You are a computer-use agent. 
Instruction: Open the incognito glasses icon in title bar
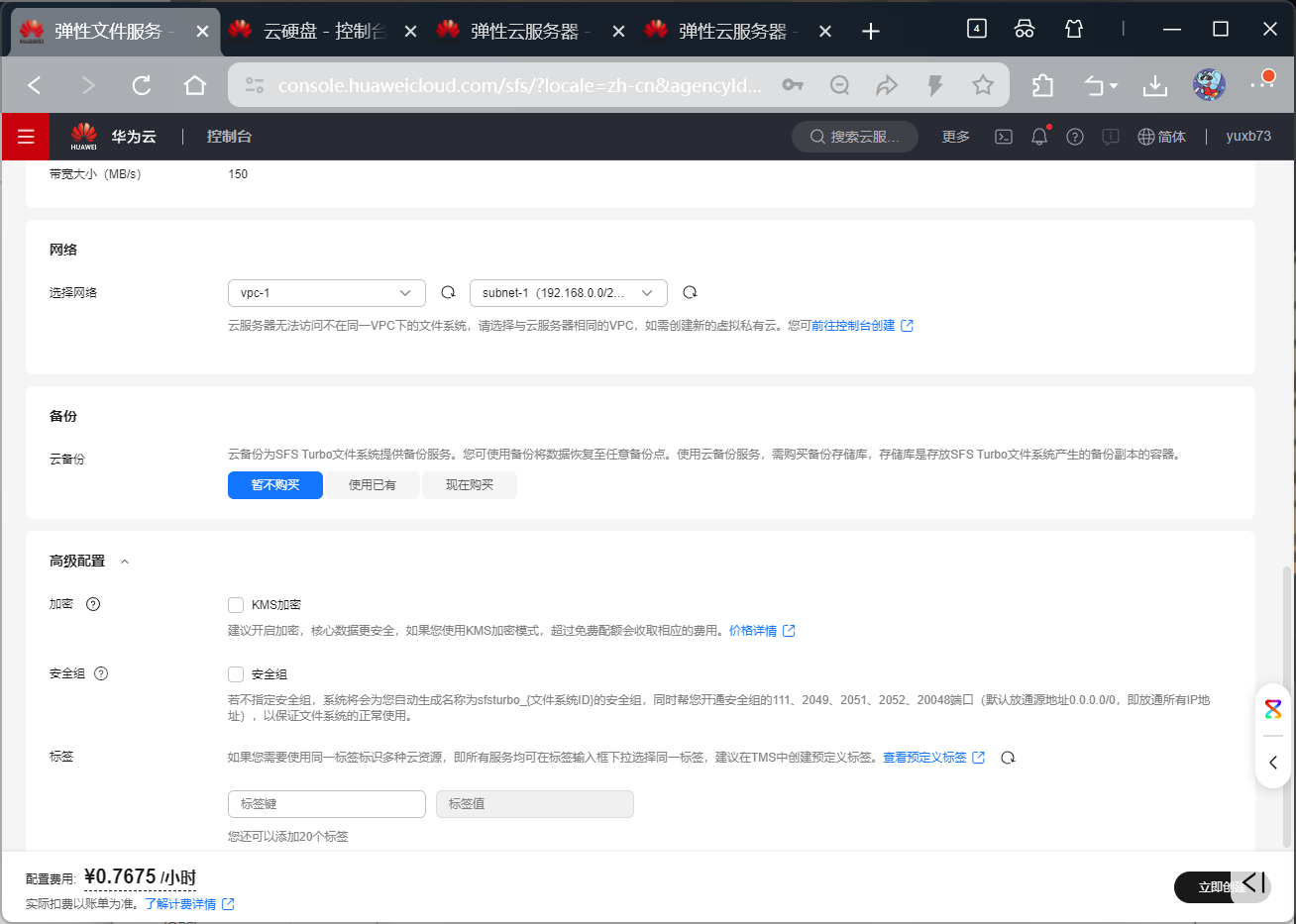[1025, 29]
